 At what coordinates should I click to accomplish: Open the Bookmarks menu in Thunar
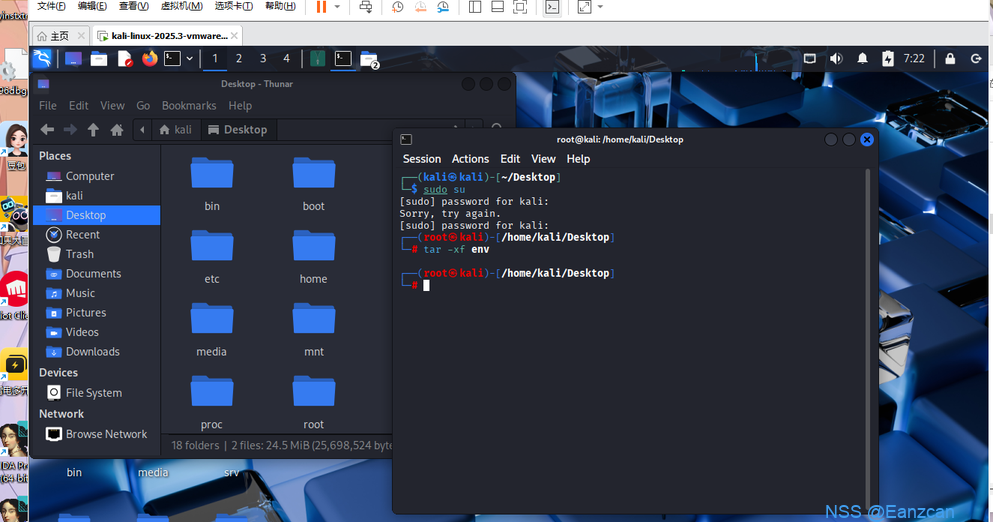(x=188, y=105)
